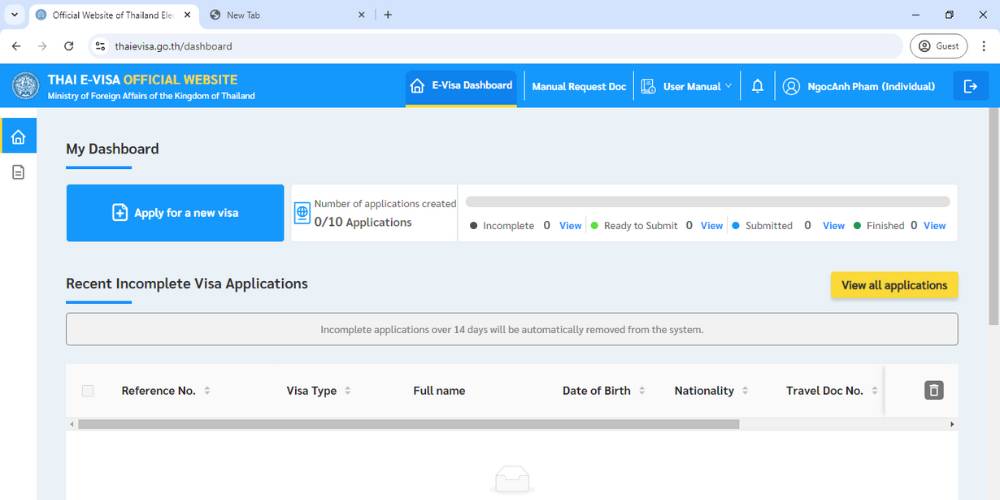Click the 0/10 Applications count text

(363, 222)
